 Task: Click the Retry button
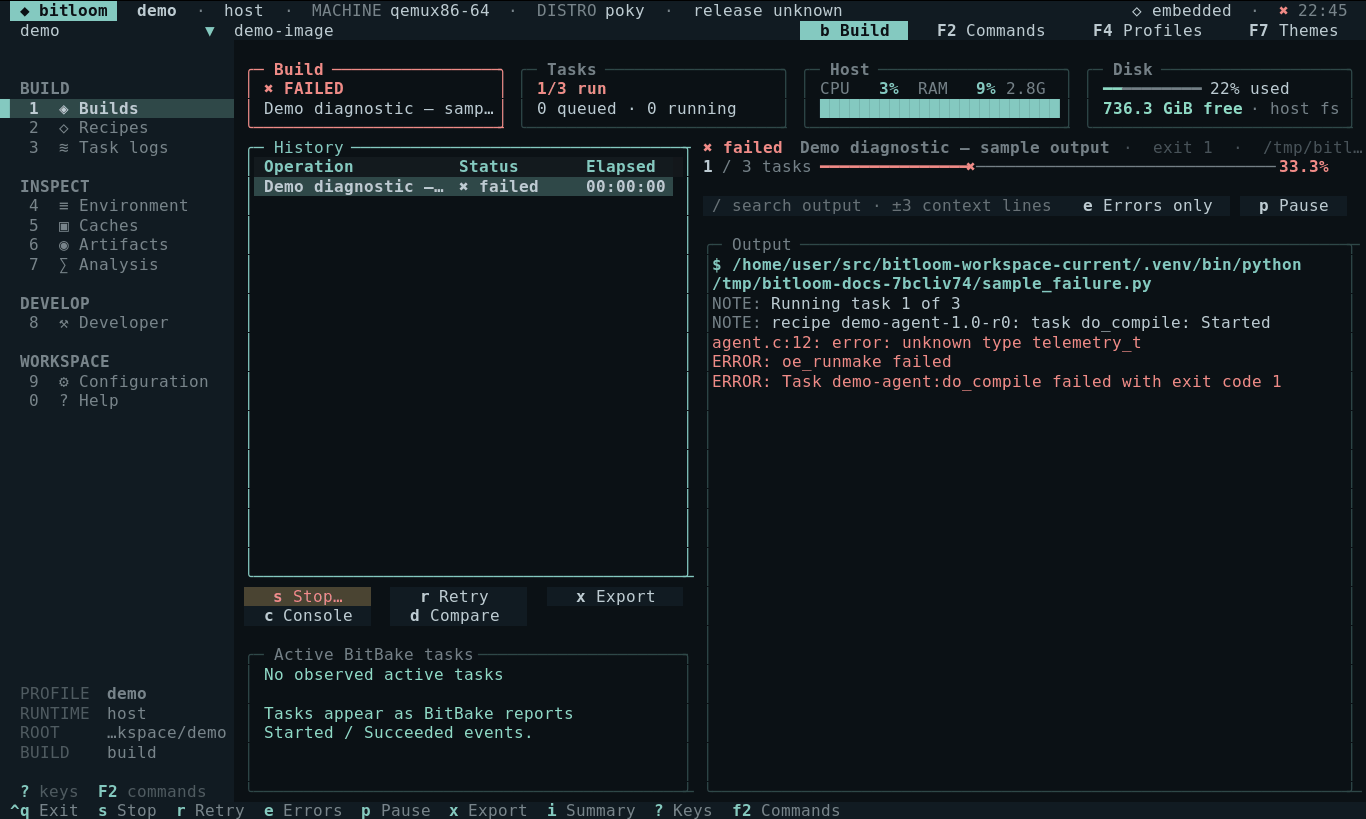454,597
